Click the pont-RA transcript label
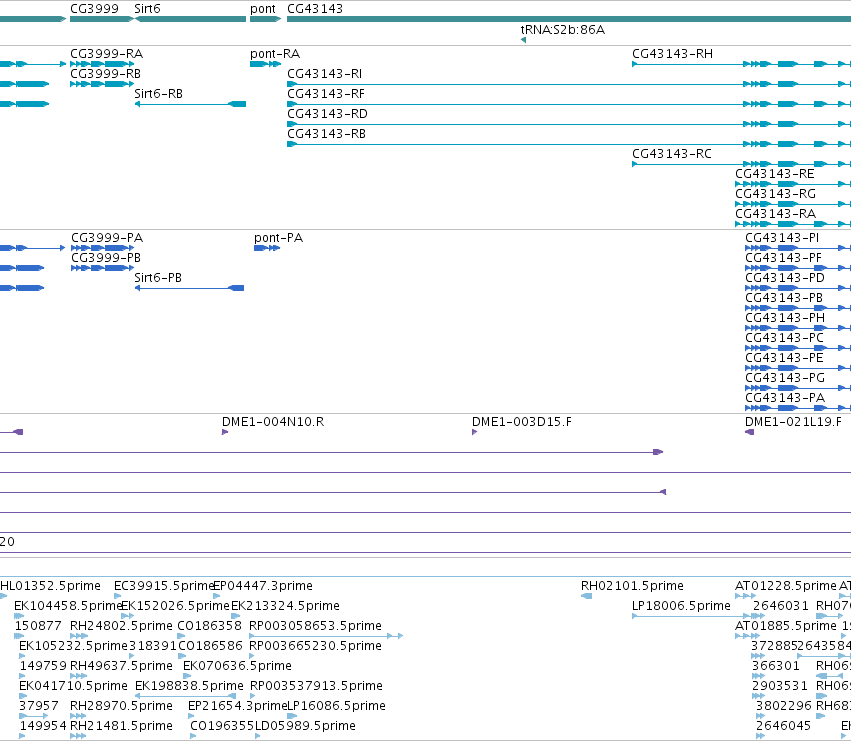The image size is (851, 741). click(275, 54)
